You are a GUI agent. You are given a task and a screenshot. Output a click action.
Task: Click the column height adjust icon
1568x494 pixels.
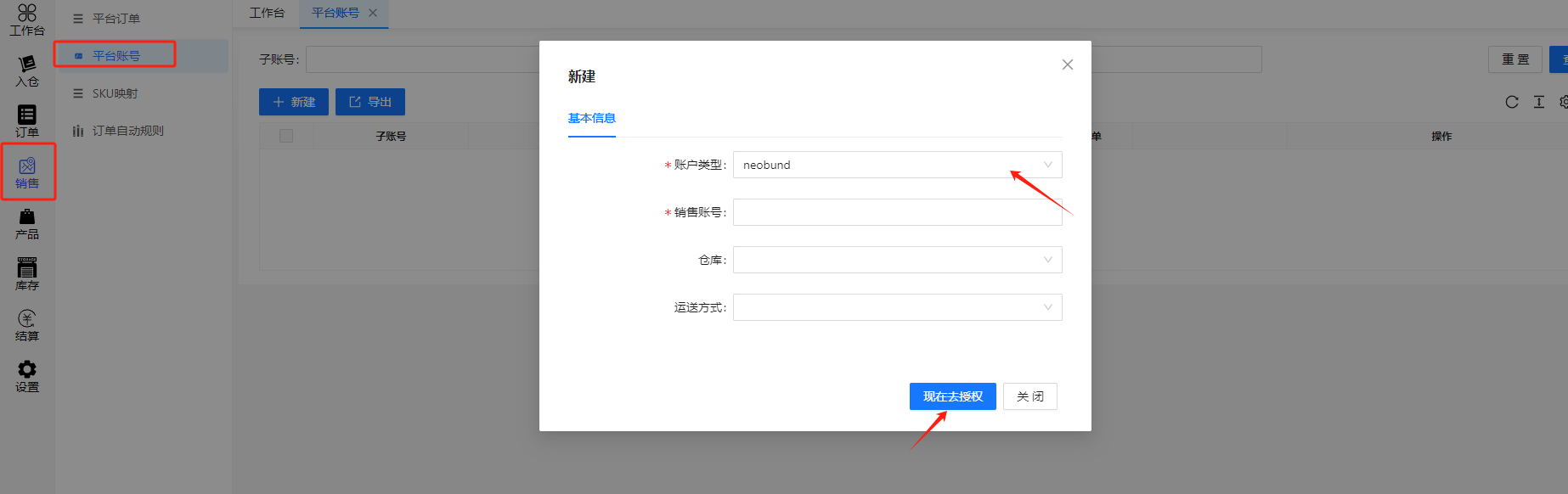(1539, 102)
